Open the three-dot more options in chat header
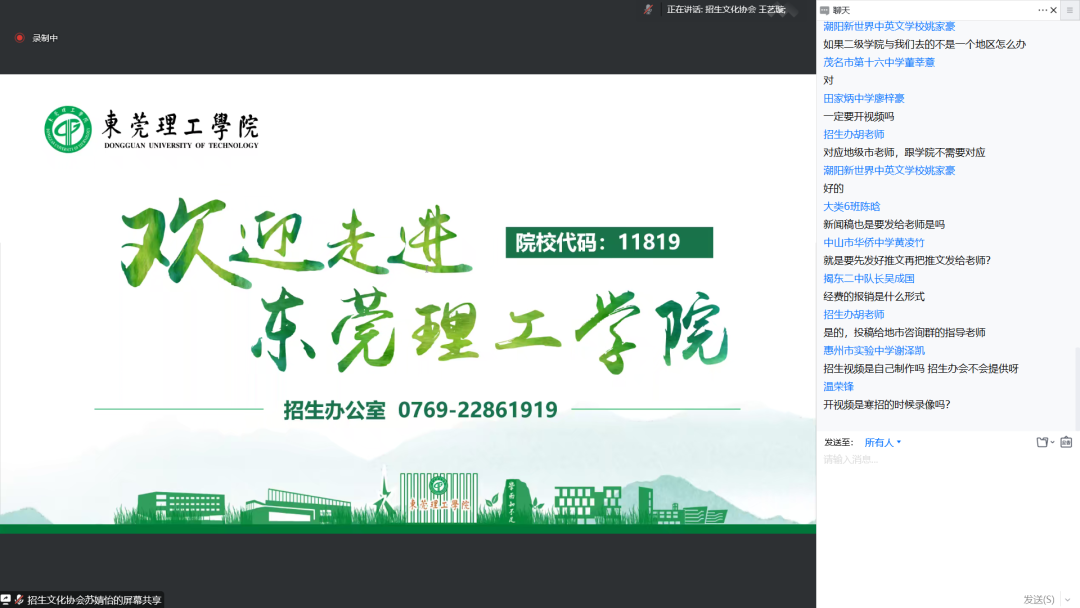 pyautogui.click(x=1041, y=10)
